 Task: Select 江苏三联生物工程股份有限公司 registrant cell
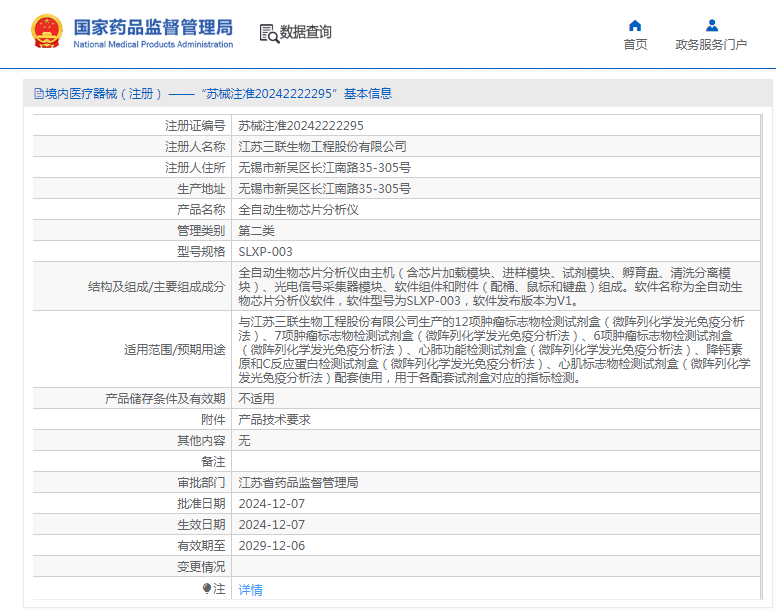click(x=322, y=146)
